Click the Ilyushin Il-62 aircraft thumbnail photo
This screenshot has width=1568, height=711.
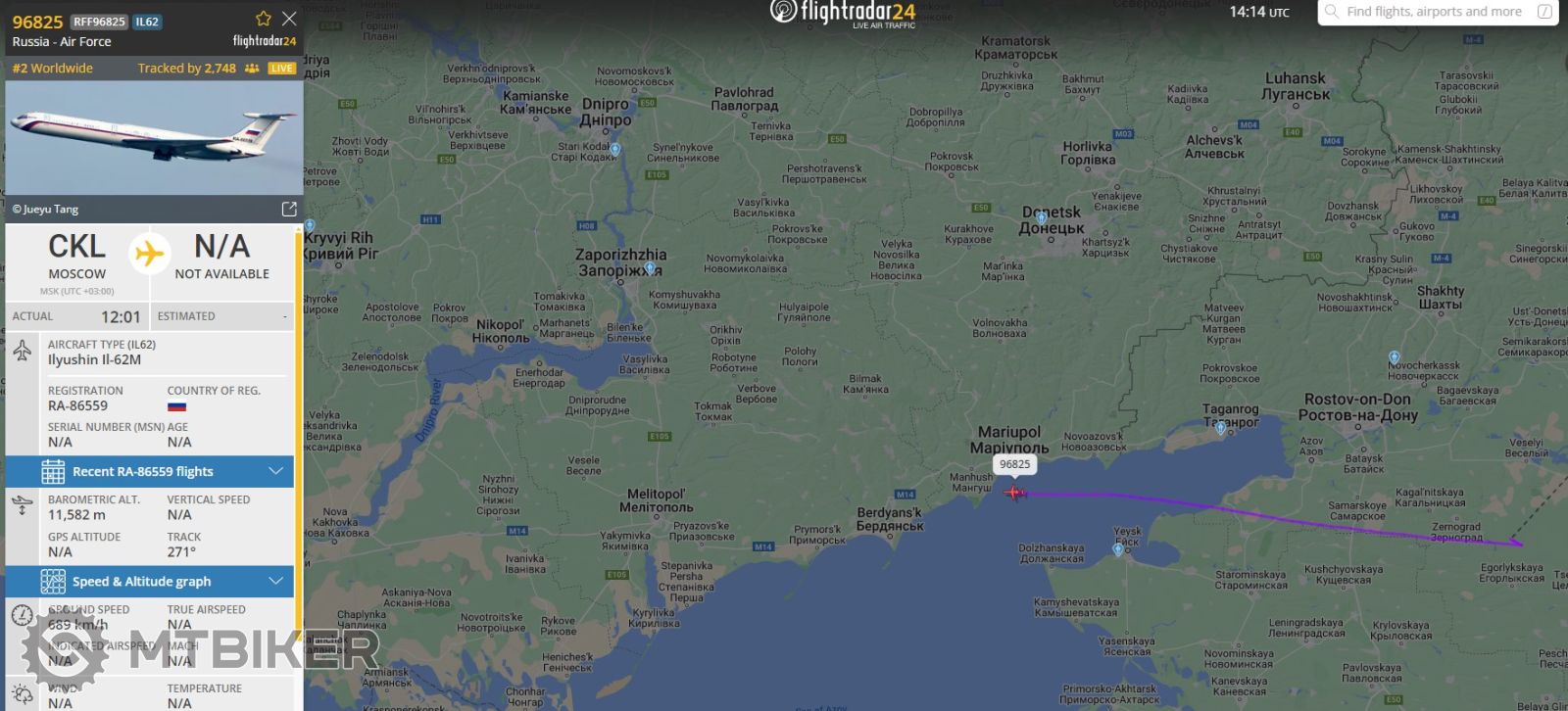[154, 138]
